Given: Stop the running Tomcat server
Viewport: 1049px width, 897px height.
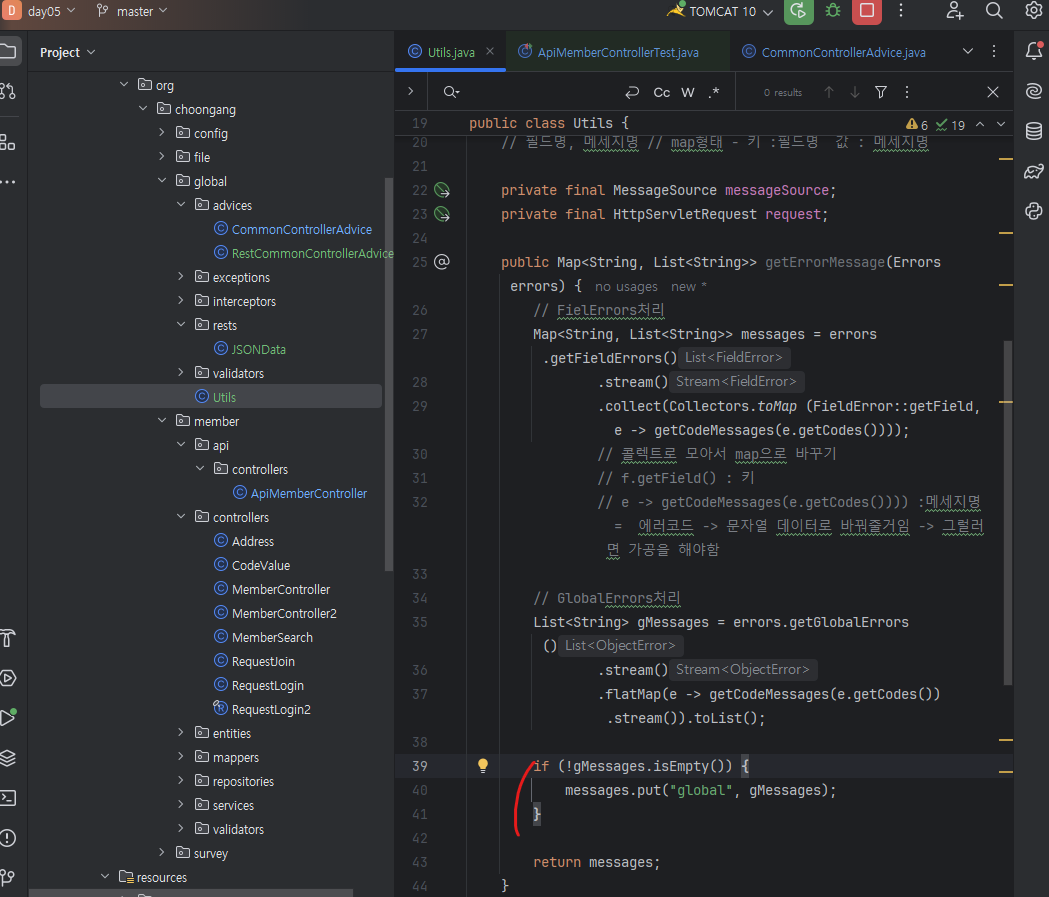Looking at the screenshot, I should 866,11.
